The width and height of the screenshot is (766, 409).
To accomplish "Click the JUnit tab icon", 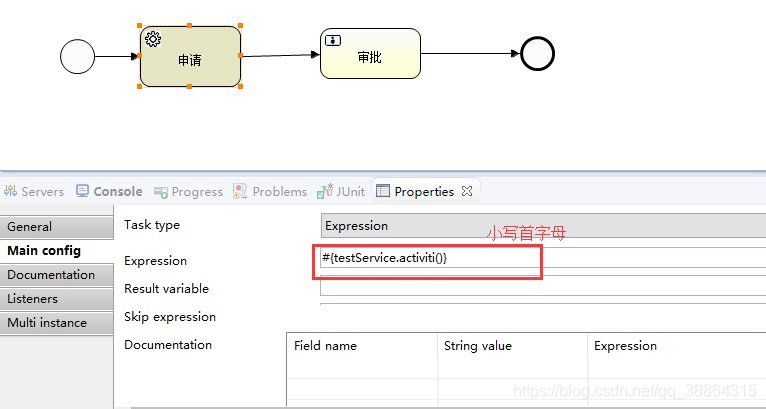I will (x=324, y=191).
